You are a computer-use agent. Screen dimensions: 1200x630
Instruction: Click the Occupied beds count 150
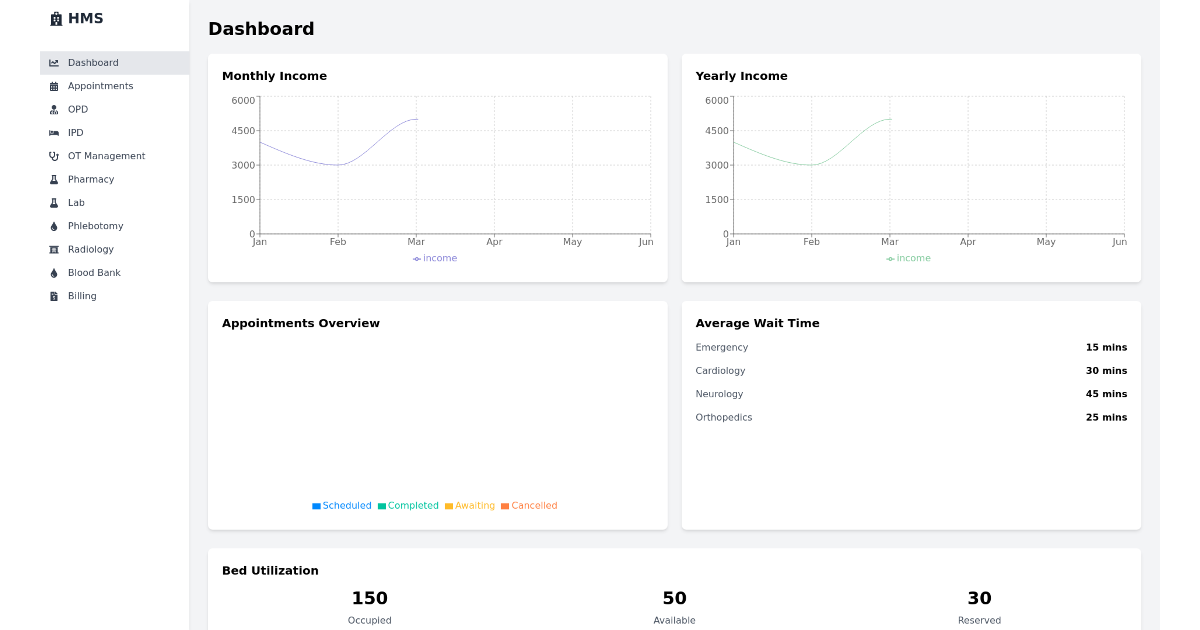pyautogui.click(x=370, y=597)
